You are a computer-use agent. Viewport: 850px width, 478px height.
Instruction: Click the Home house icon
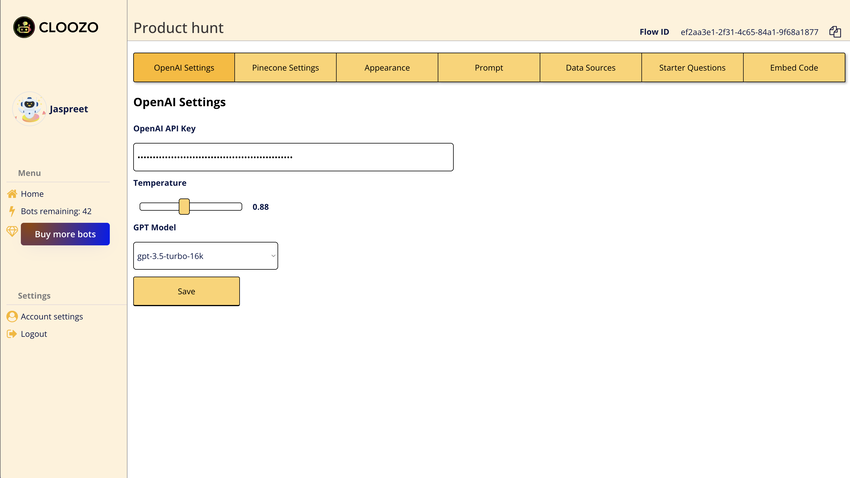point(12,194)
